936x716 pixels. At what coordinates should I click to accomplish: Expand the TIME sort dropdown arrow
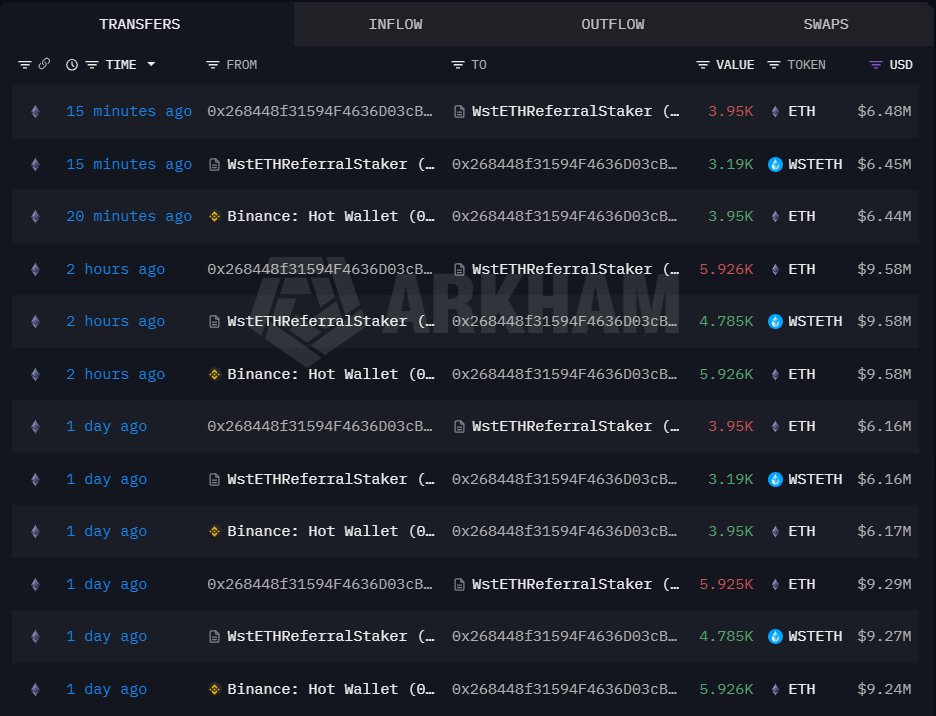[x=151, y=64]
